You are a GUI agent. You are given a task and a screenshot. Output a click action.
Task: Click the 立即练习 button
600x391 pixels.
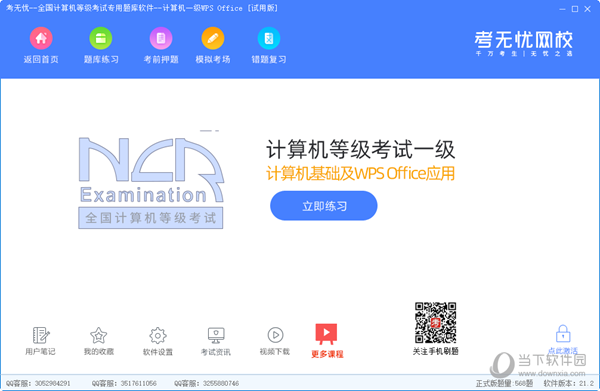pos(324,206)
